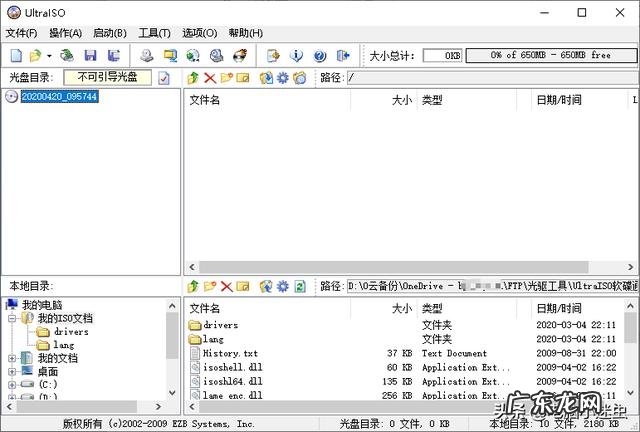Click red X delete in local directory toolbar
The height and width of the screenshot is (432, 640).
tap(227, 286)
